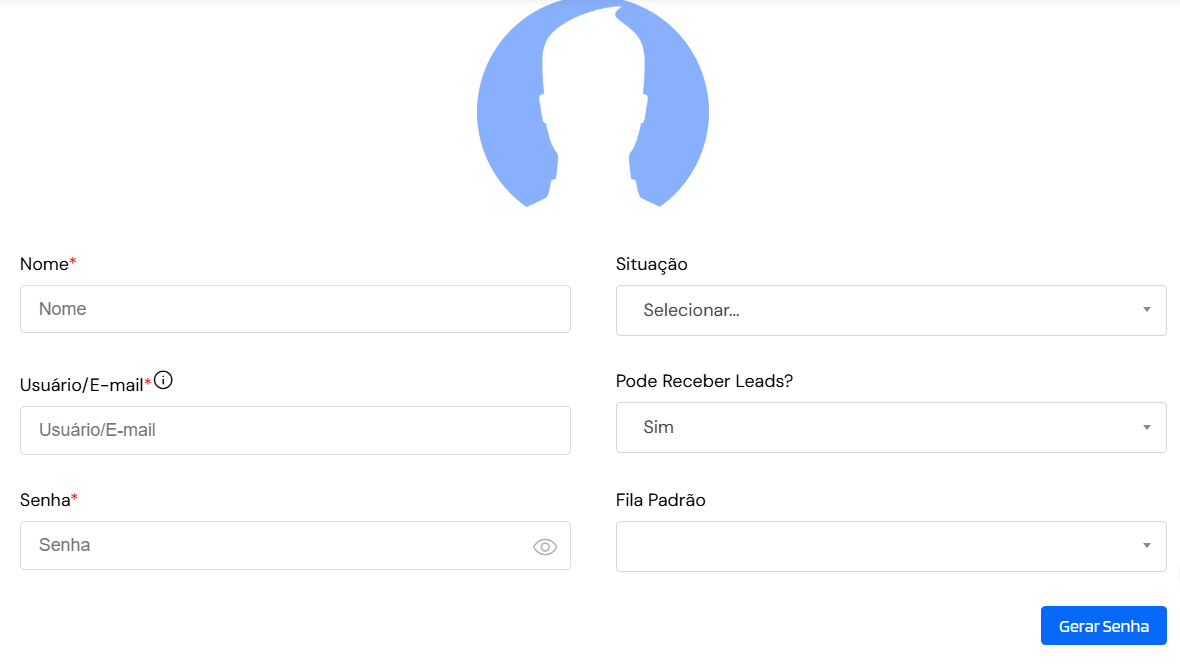Select the Senha password field
Viewport: 1180px width, 670px height.
[295, 545]
